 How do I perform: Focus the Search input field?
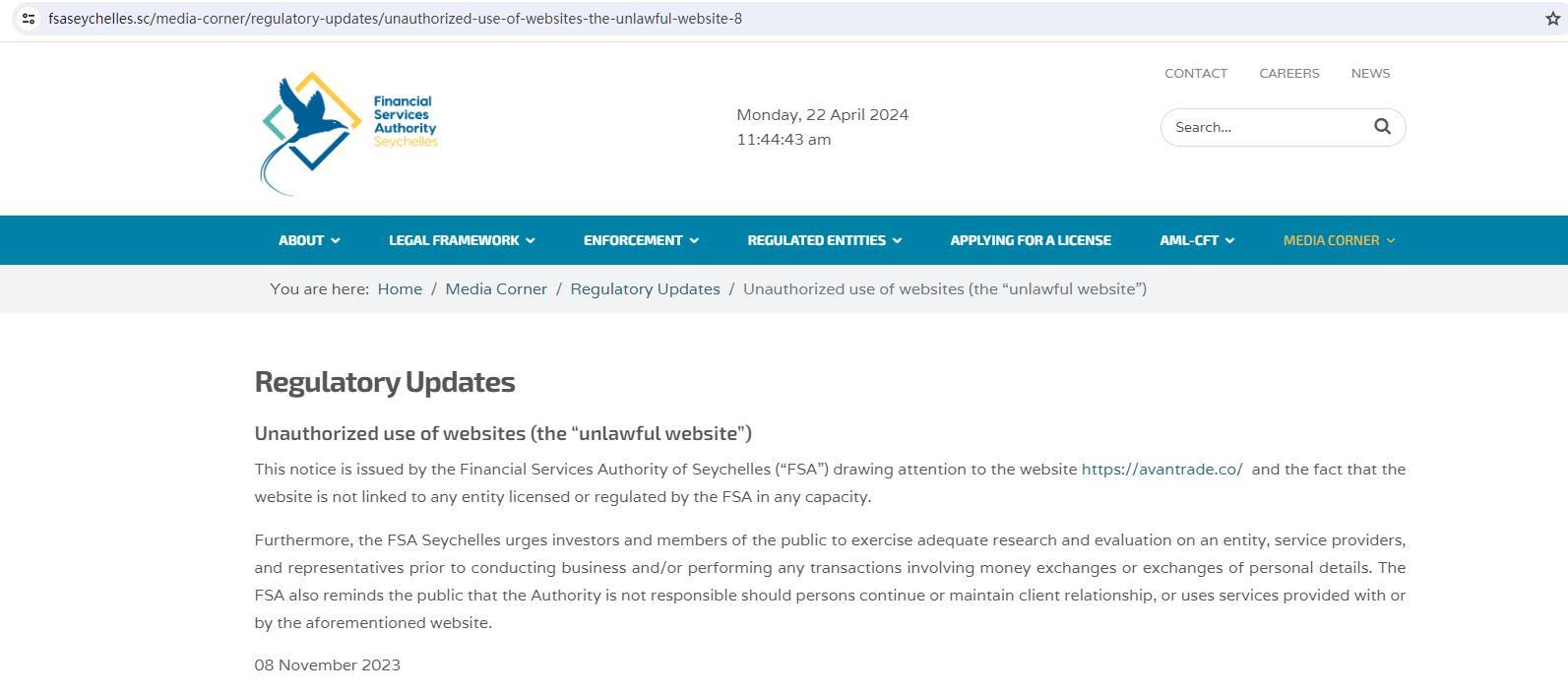coord(1265,127)
